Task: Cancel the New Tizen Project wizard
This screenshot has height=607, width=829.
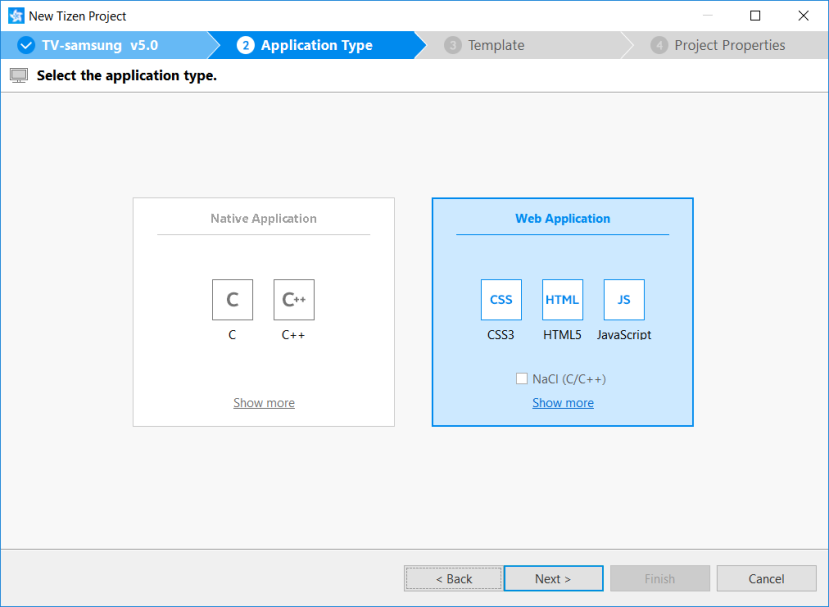Action: pyautogui.click(x=766, y=578)
